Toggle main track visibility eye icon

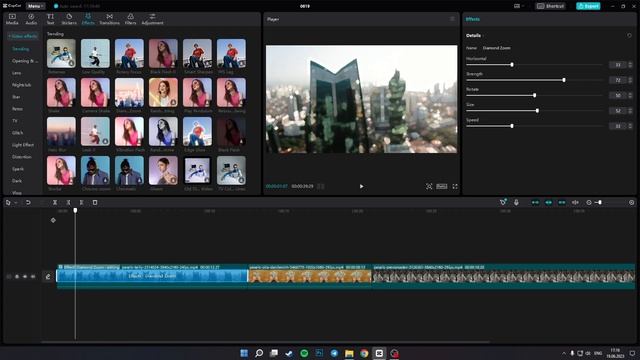tap(25, 277)
